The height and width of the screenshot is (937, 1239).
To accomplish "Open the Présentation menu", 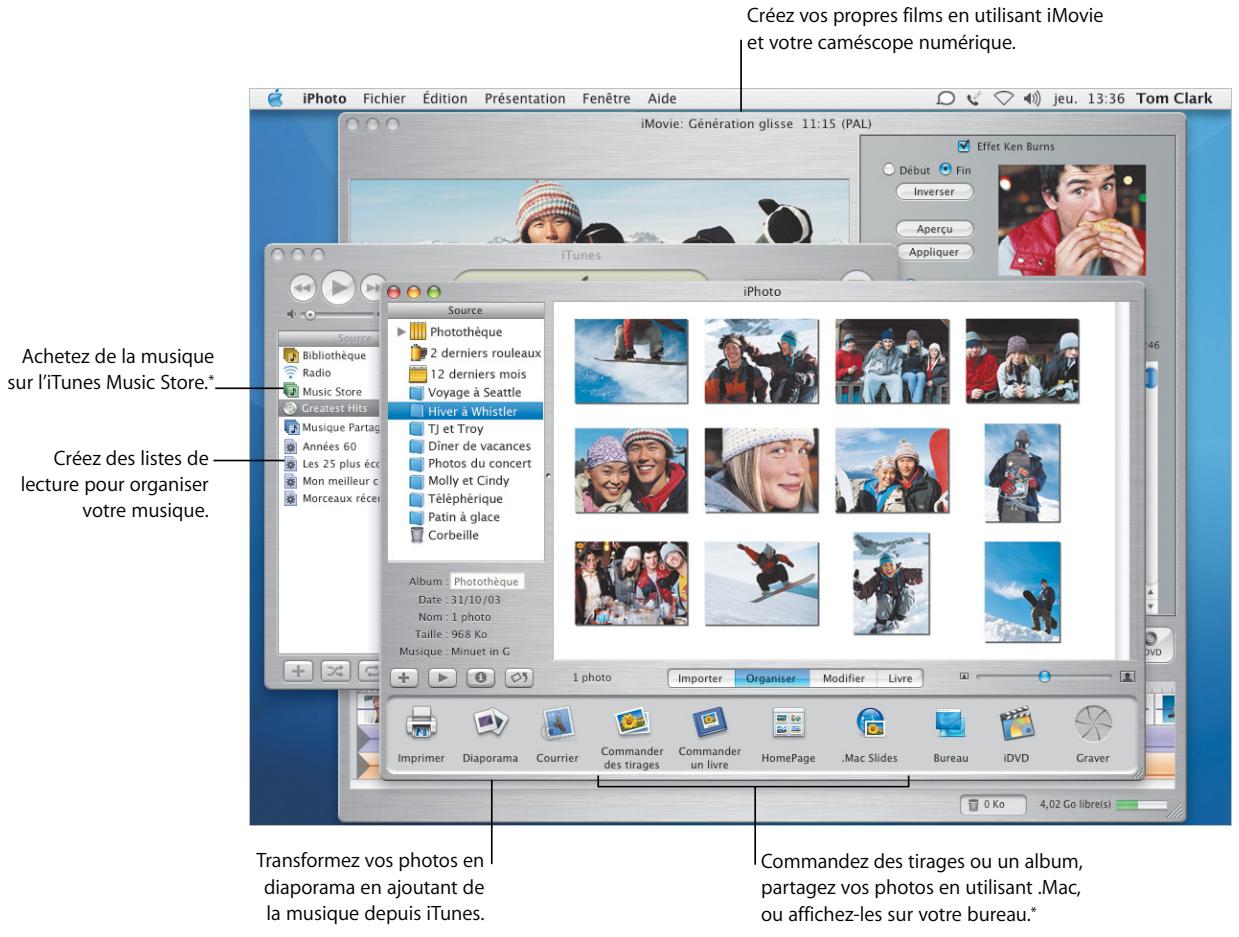I will coord(525,99).
